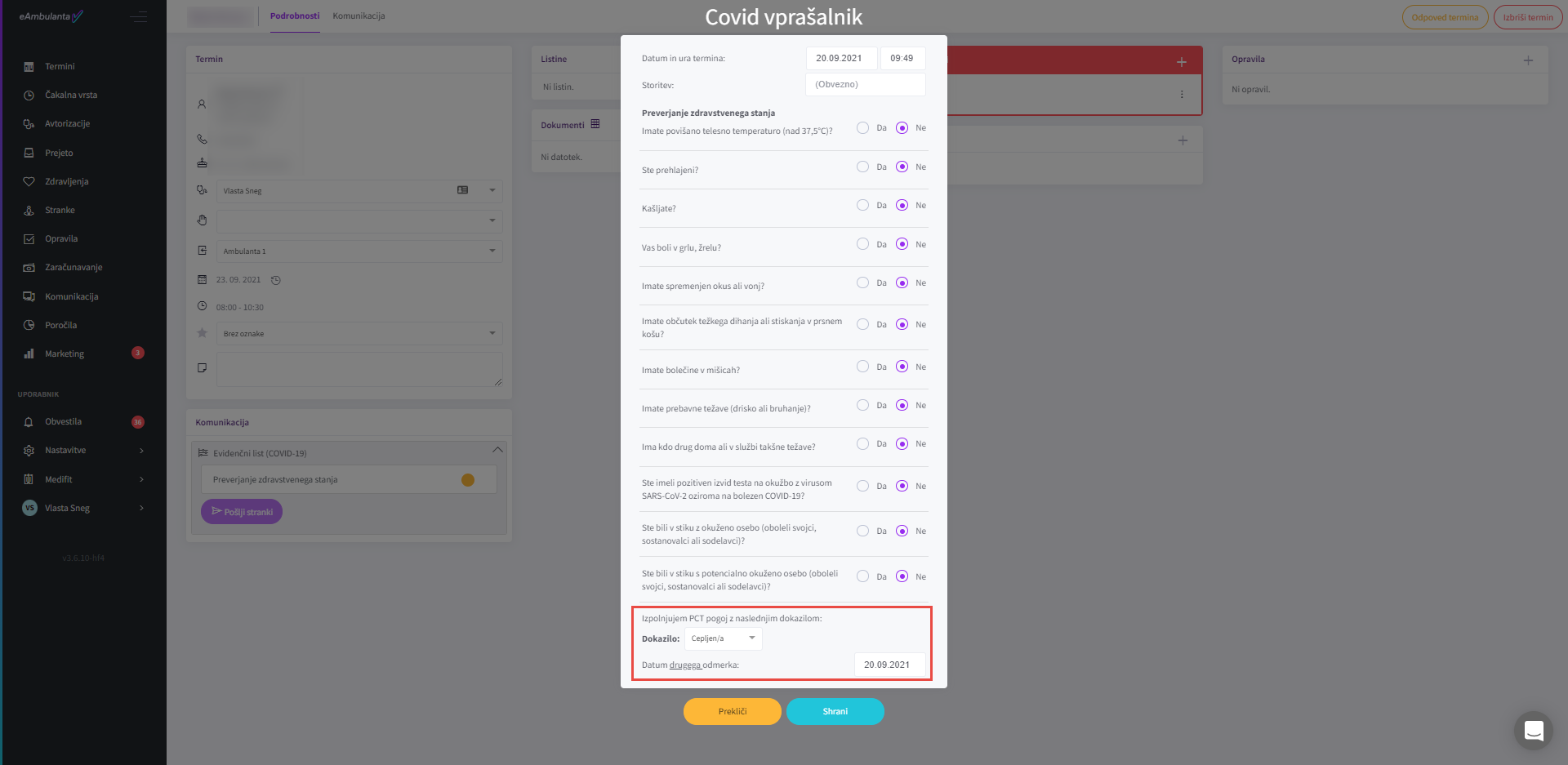Image resolution: width=1568 pixels, height=765 pixels.
Task: Click the clock history icon beside the date 23. 09. 2021
Action: [x=276, y=280]
